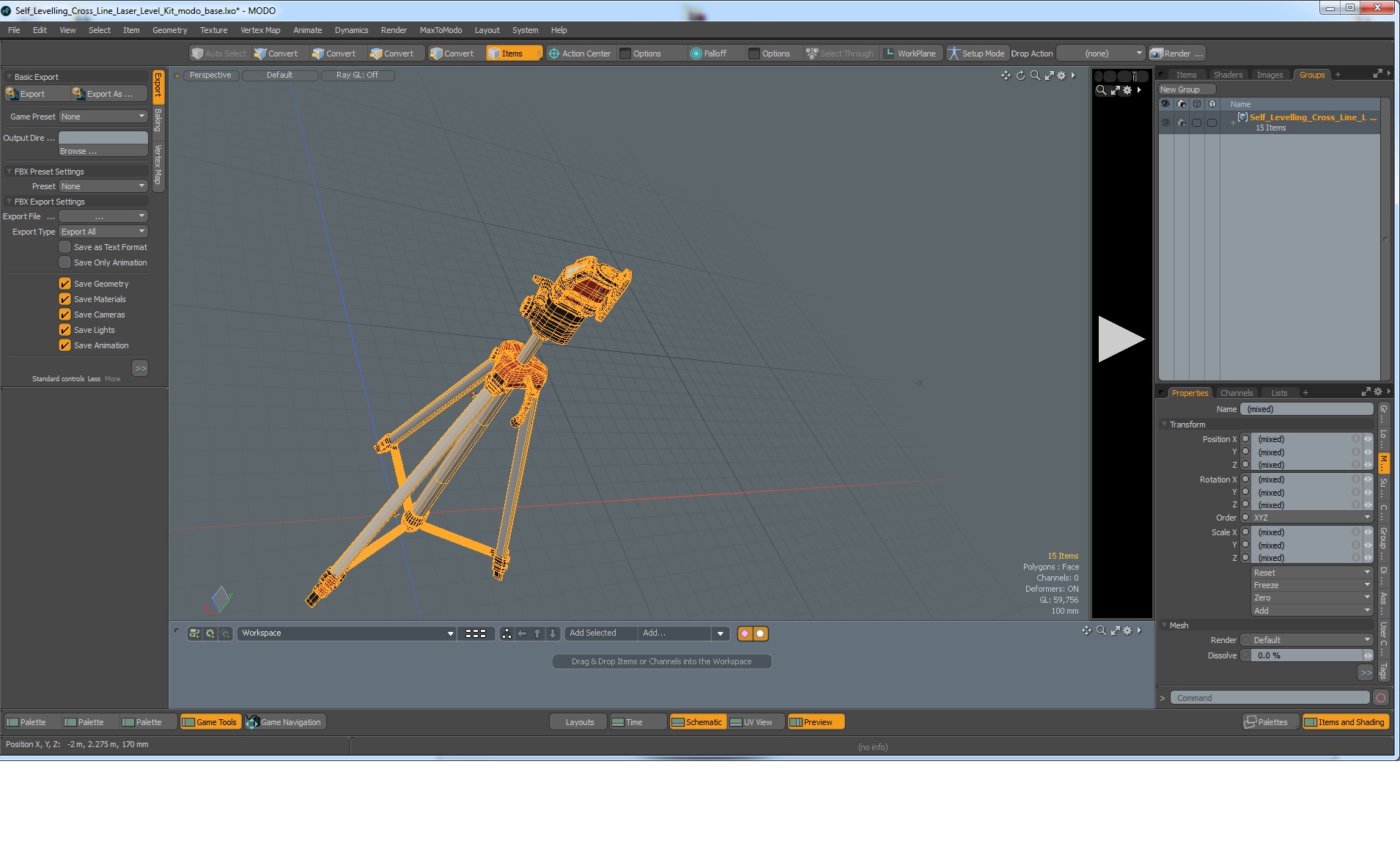Maximize the 3D viewport with expand icon
Screen dimensions: 1400x849
coord(1049,76)
